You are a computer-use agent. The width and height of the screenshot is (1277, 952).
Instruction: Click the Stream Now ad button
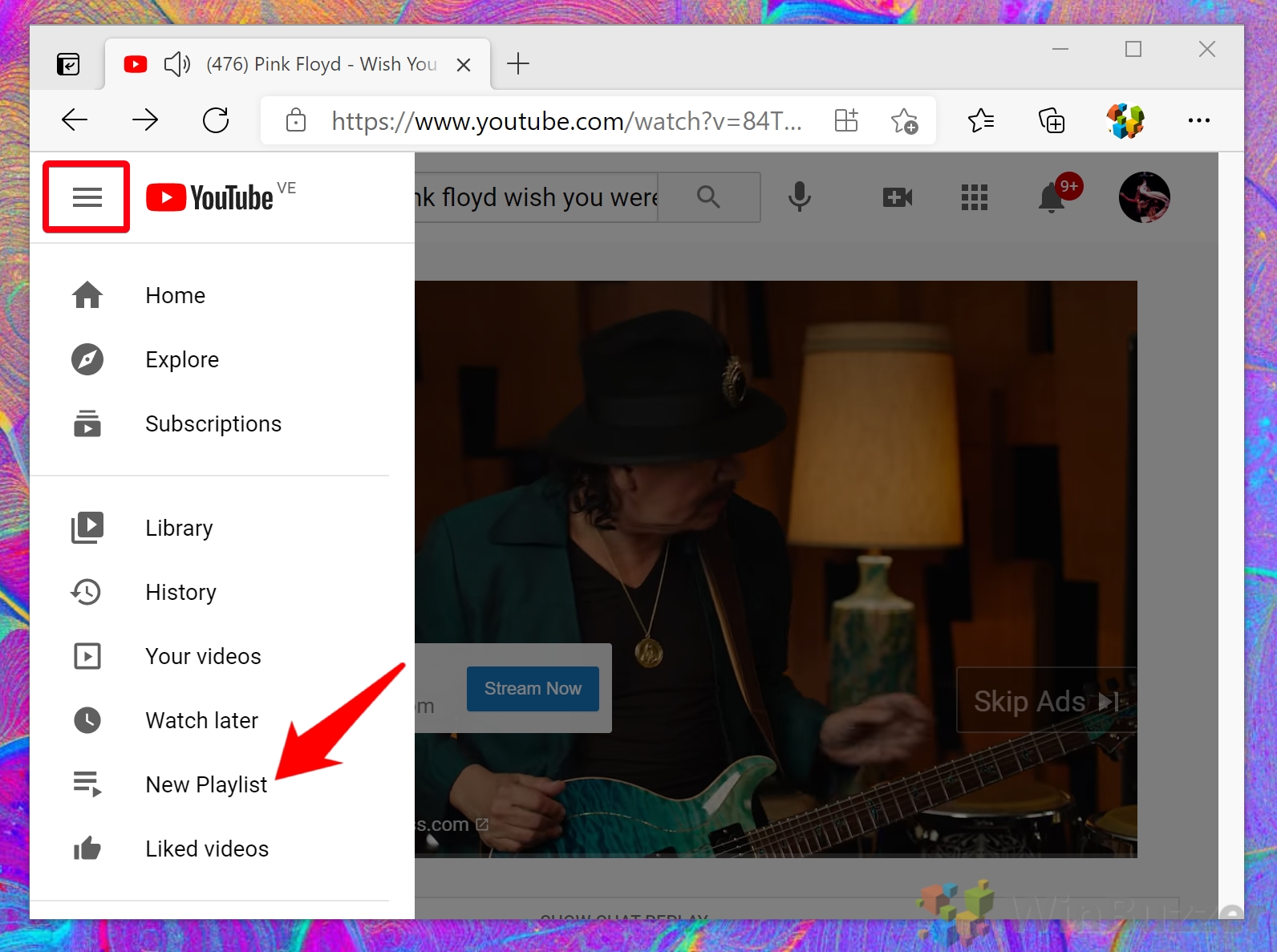(x=533, y=689)
